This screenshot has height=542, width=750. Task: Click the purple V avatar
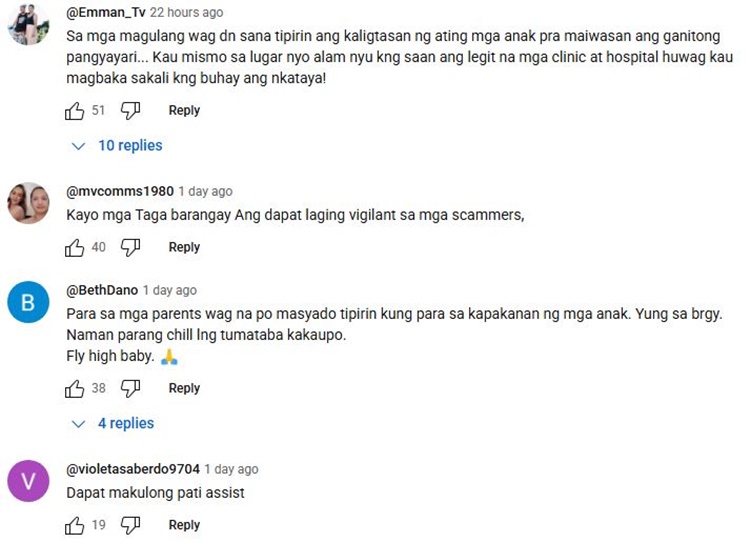28,481
